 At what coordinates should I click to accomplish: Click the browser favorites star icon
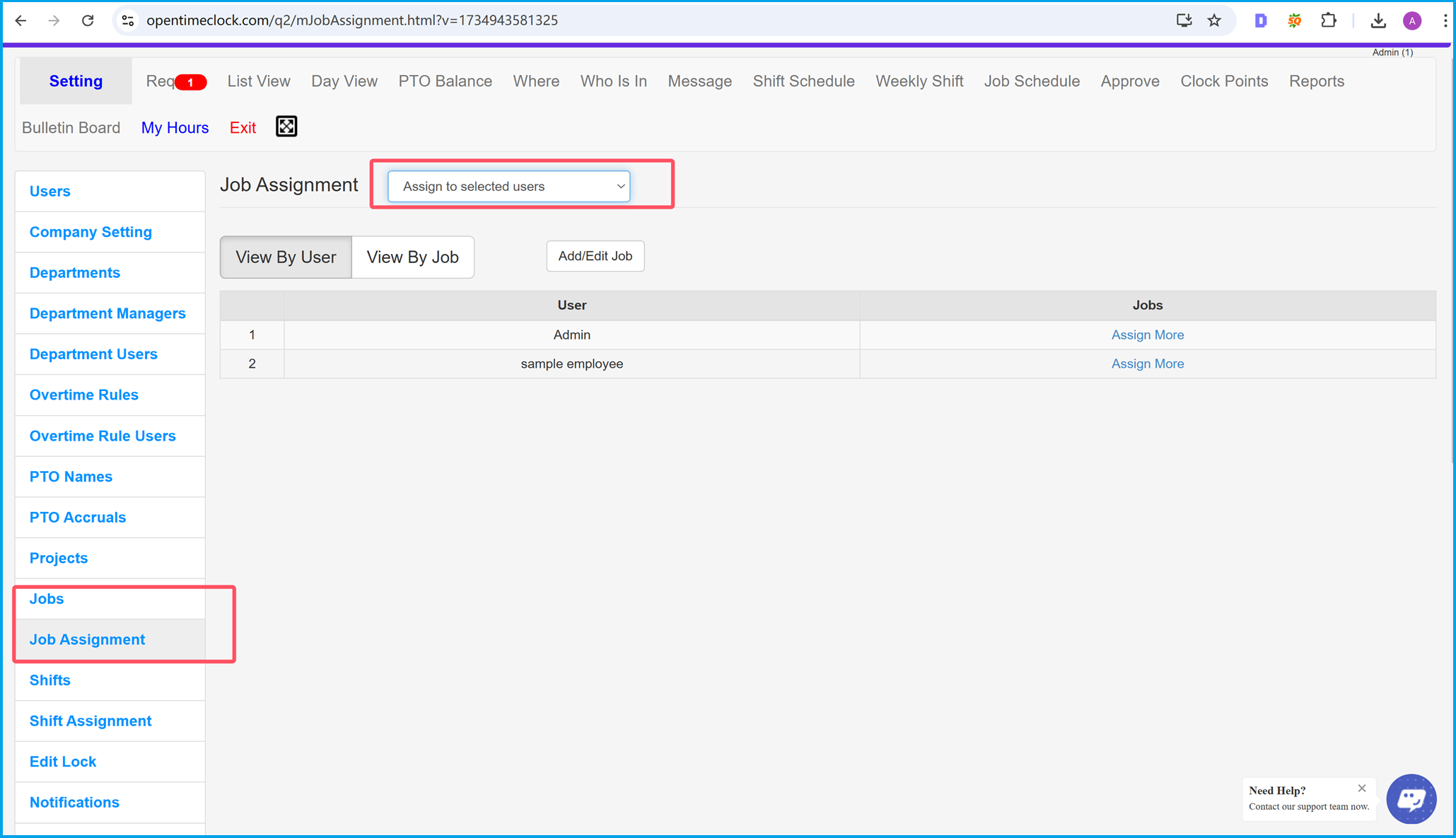click(1213, 20)
